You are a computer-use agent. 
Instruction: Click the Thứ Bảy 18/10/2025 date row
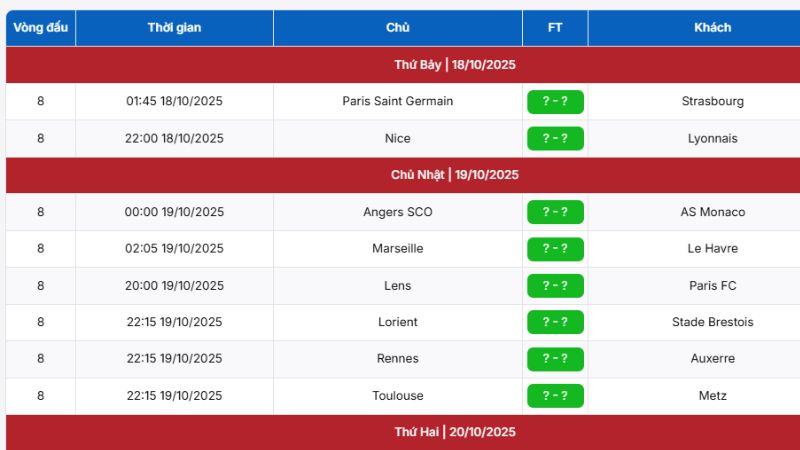click(455, 65)
